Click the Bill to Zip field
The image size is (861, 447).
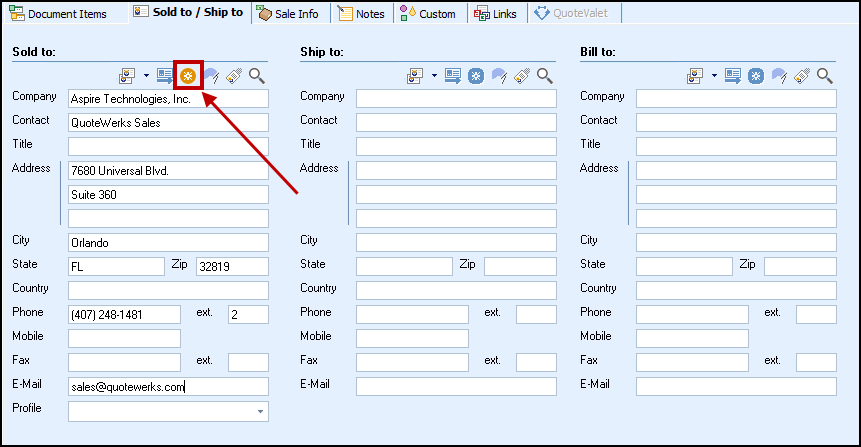point(800,267)
